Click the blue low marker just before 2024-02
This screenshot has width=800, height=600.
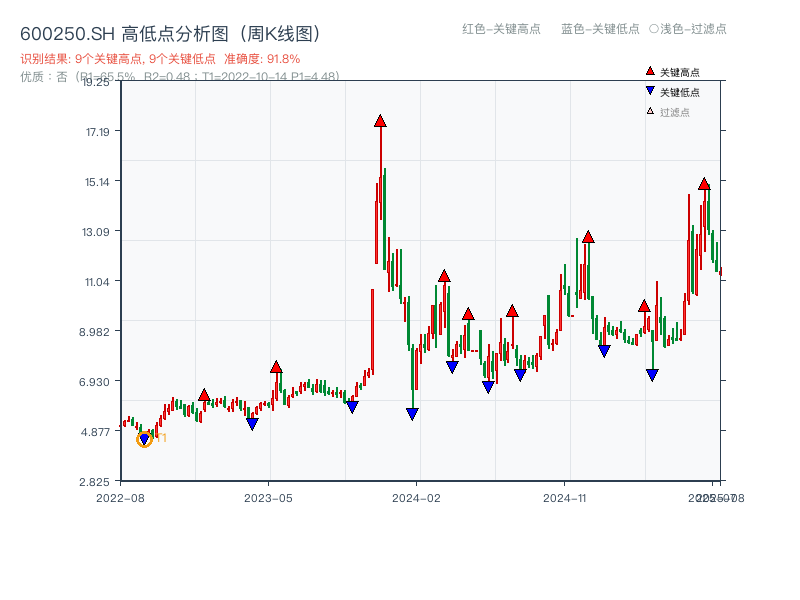tap(412, 414)
